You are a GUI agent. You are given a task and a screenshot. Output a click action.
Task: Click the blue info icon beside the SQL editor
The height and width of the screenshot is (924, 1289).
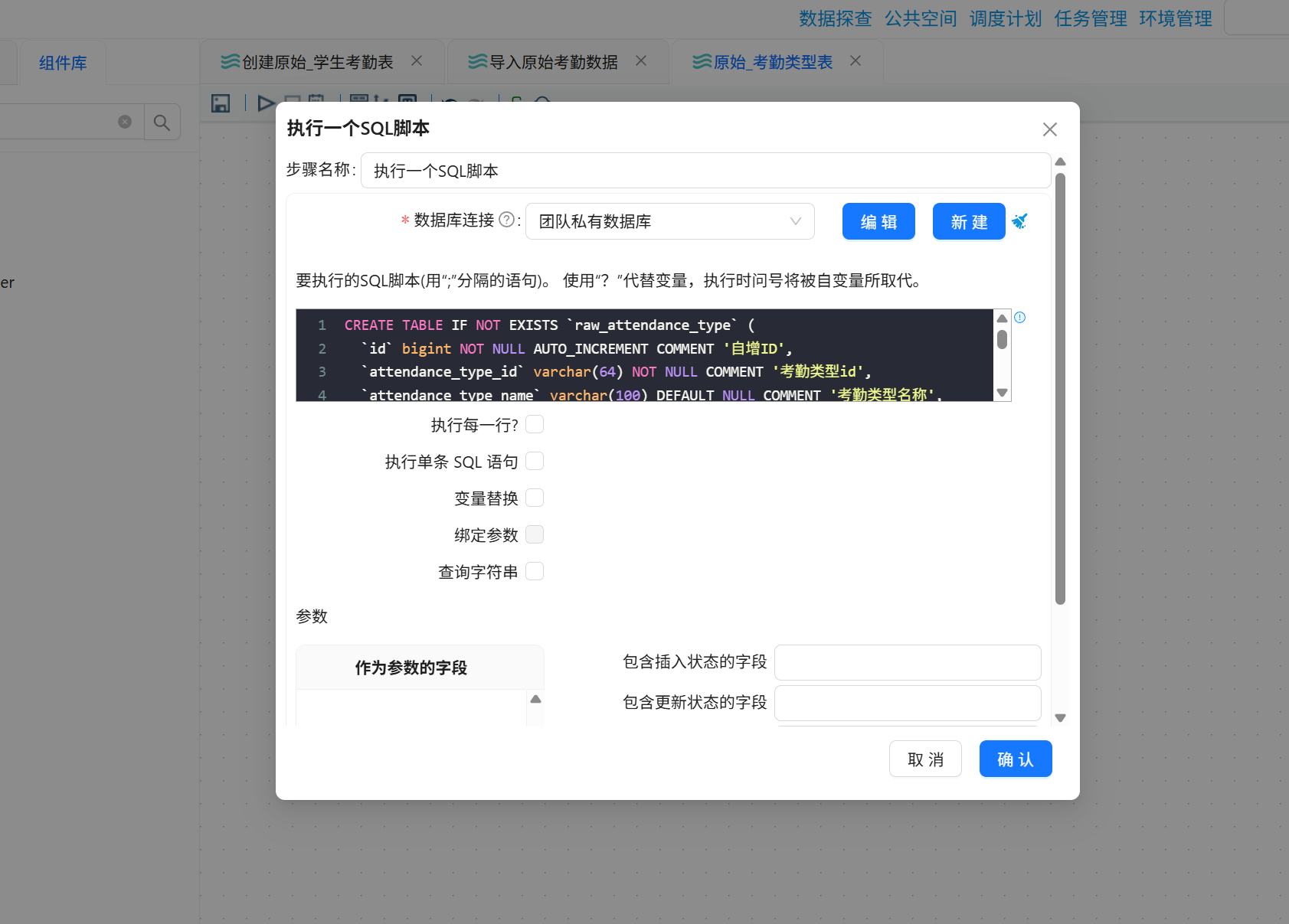click(1019, 317)
